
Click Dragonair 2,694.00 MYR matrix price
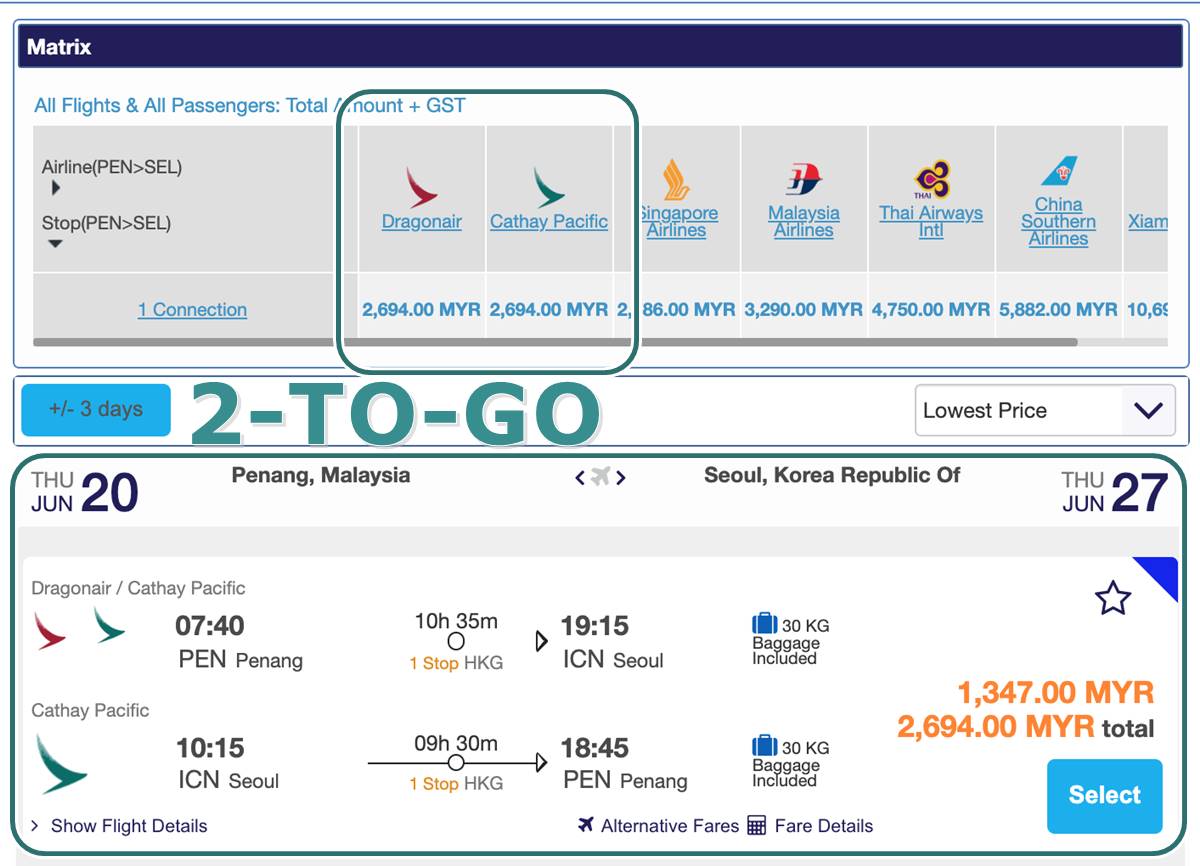[x=421, y=310]
